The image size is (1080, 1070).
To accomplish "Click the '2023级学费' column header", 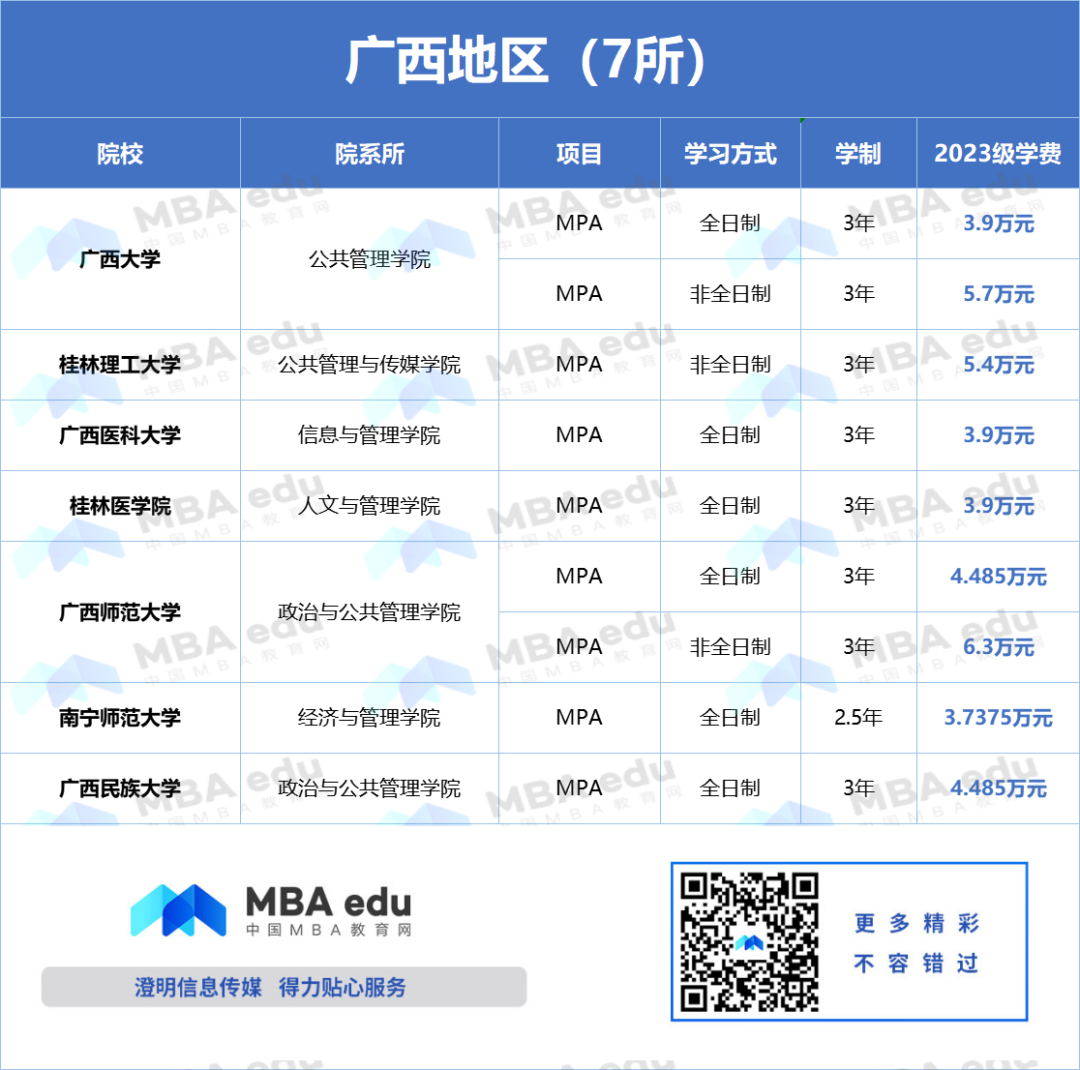I will pyautogui.click(x=998, y=154).
